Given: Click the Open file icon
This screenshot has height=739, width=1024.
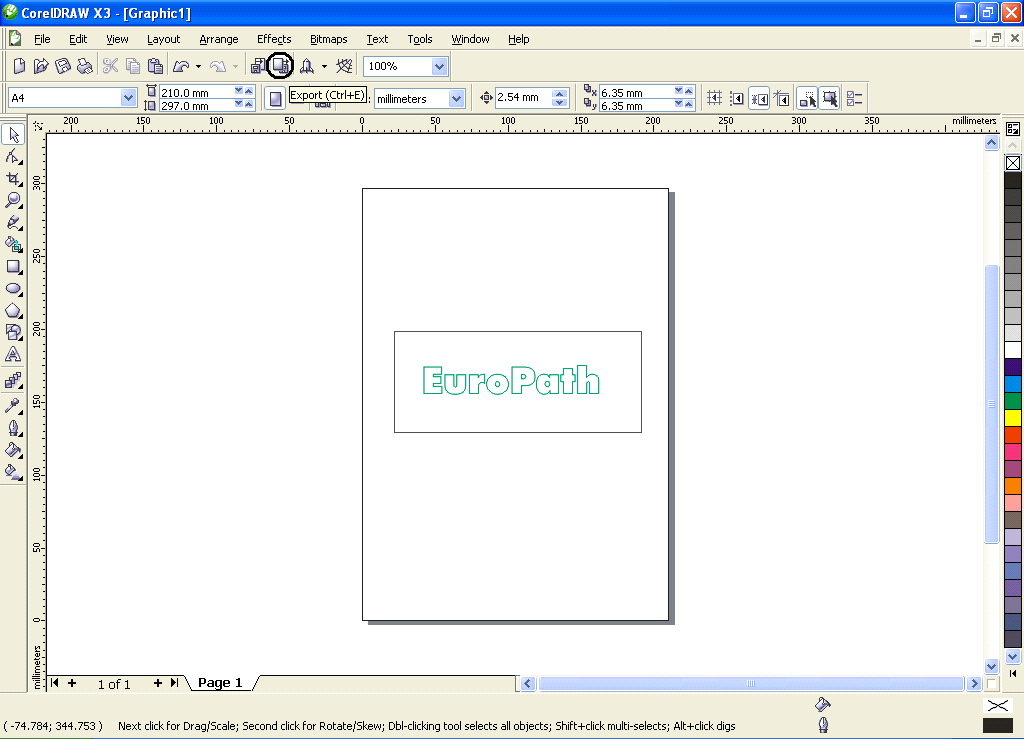Looking at the screenshot, I should pos(41,66).
